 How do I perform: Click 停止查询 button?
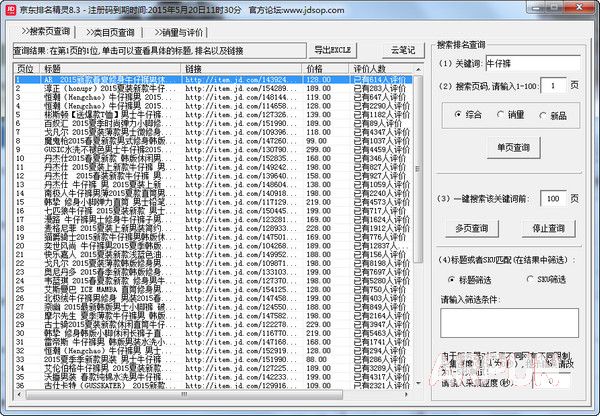(548, 228)
